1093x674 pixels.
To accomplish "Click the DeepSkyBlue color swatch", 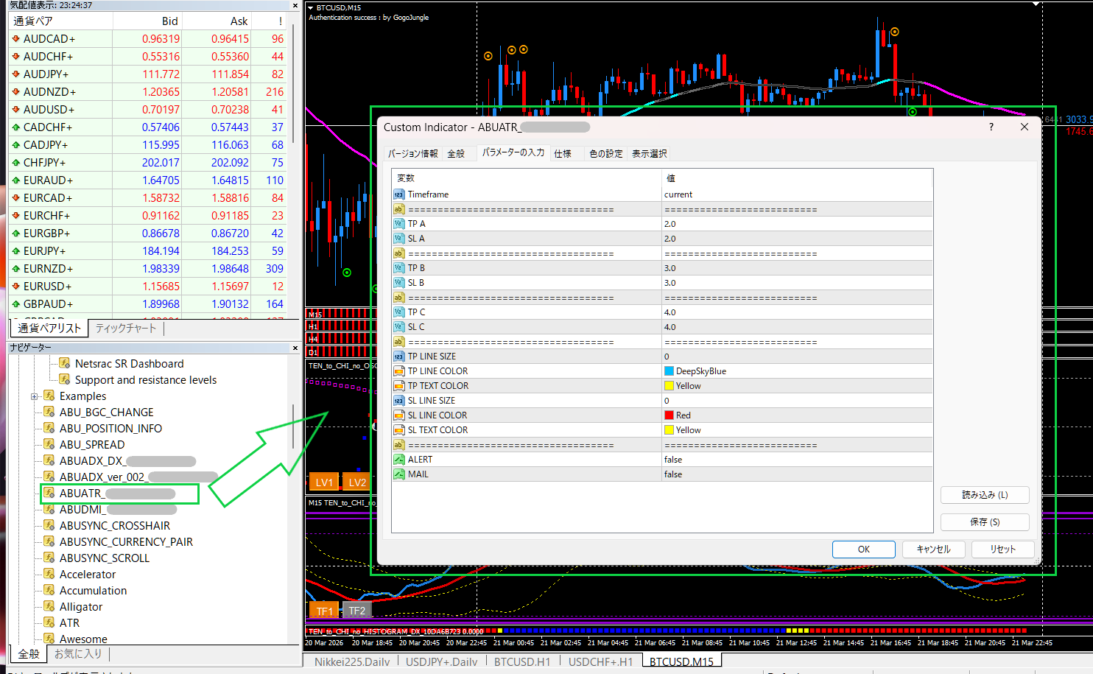I will point(669,371).
